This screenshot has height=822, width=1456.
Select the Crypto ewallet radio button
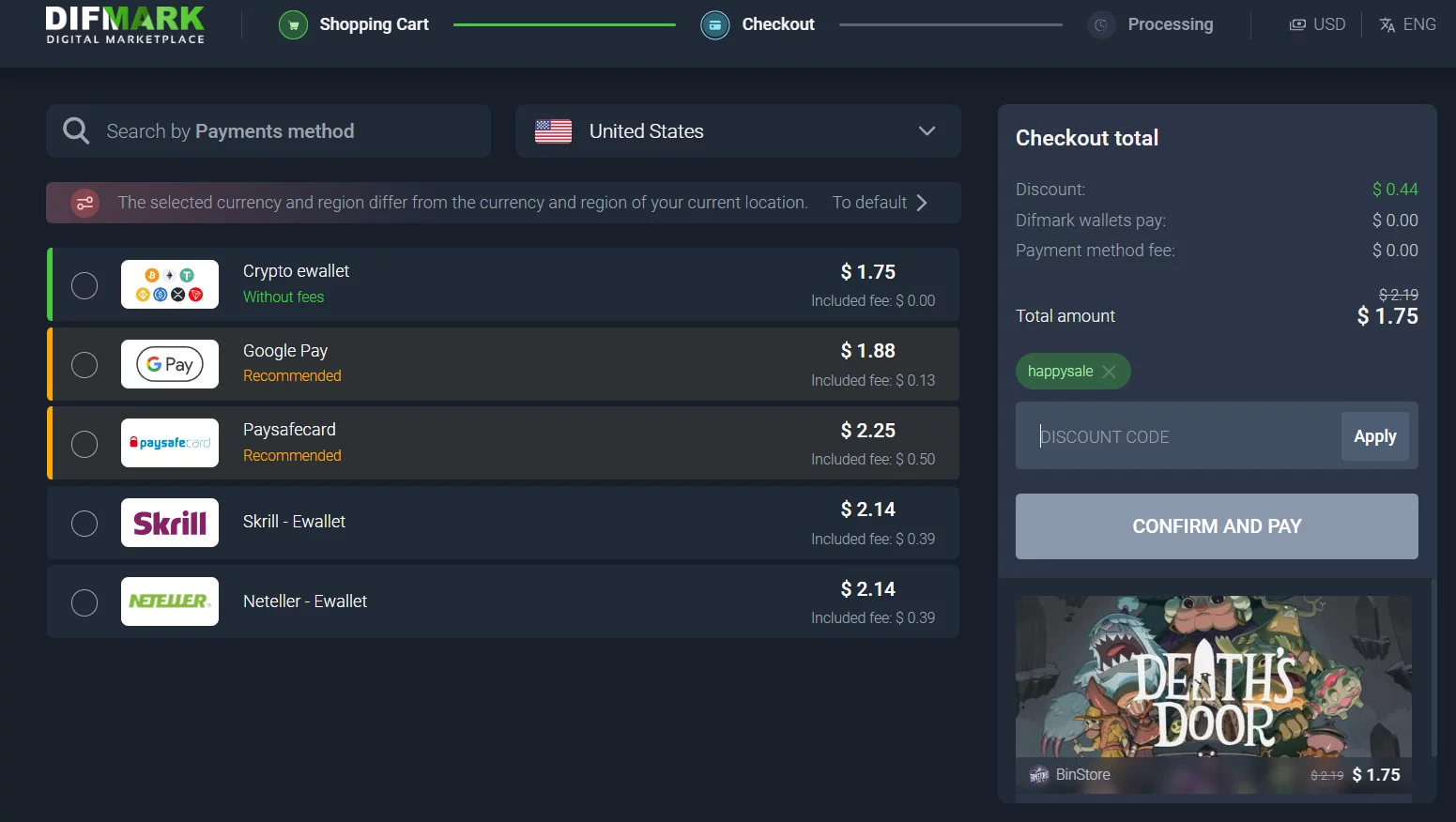(84, 285)
